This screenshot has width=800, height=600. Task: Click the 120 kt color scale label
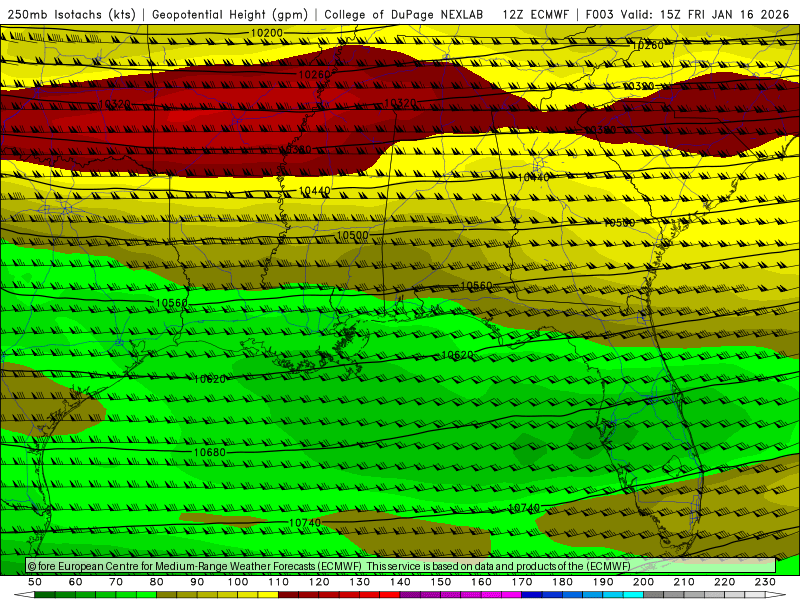click(x=319, y=582)
